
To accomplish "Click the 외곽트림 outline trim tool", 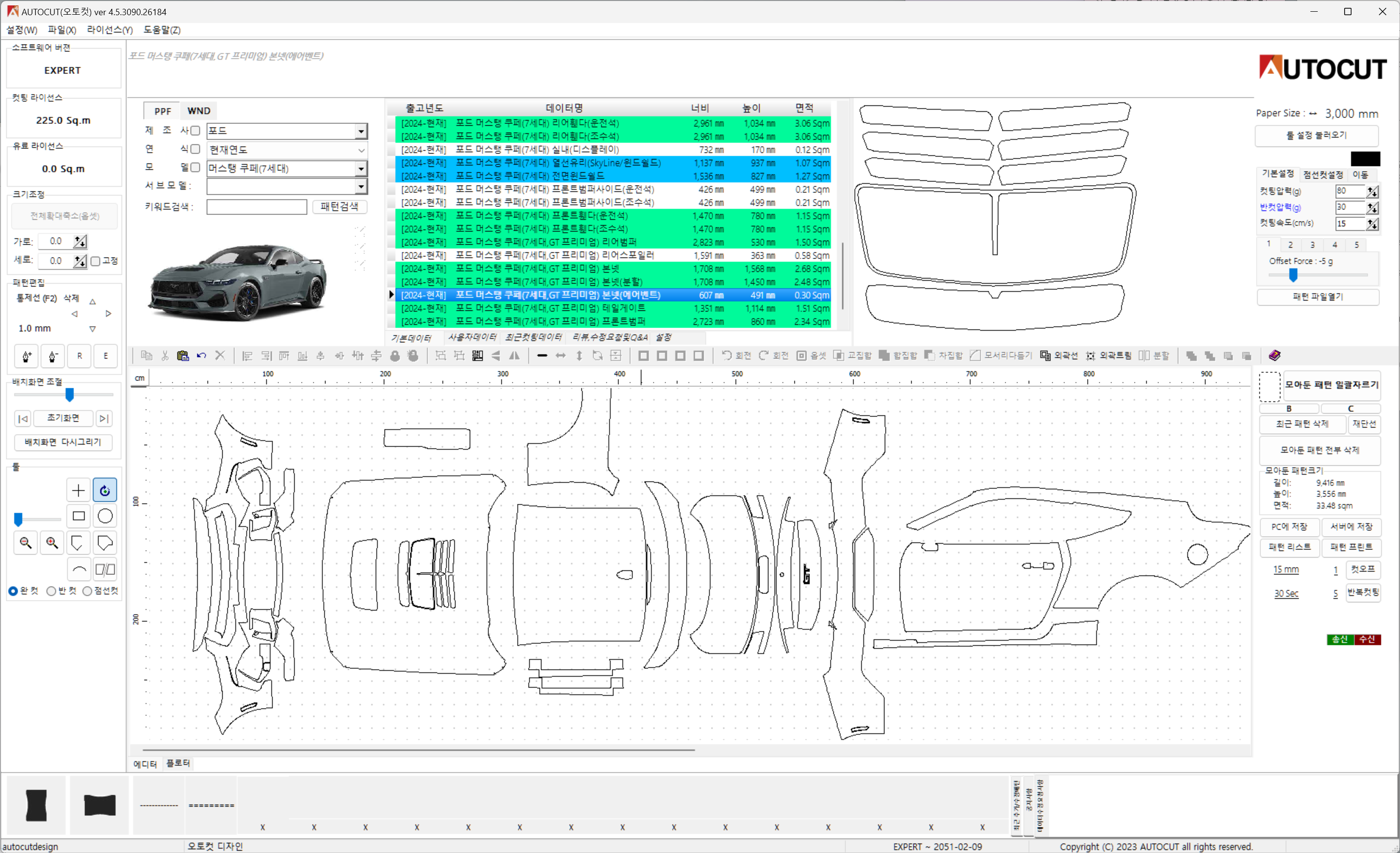I will (1108, 356).
